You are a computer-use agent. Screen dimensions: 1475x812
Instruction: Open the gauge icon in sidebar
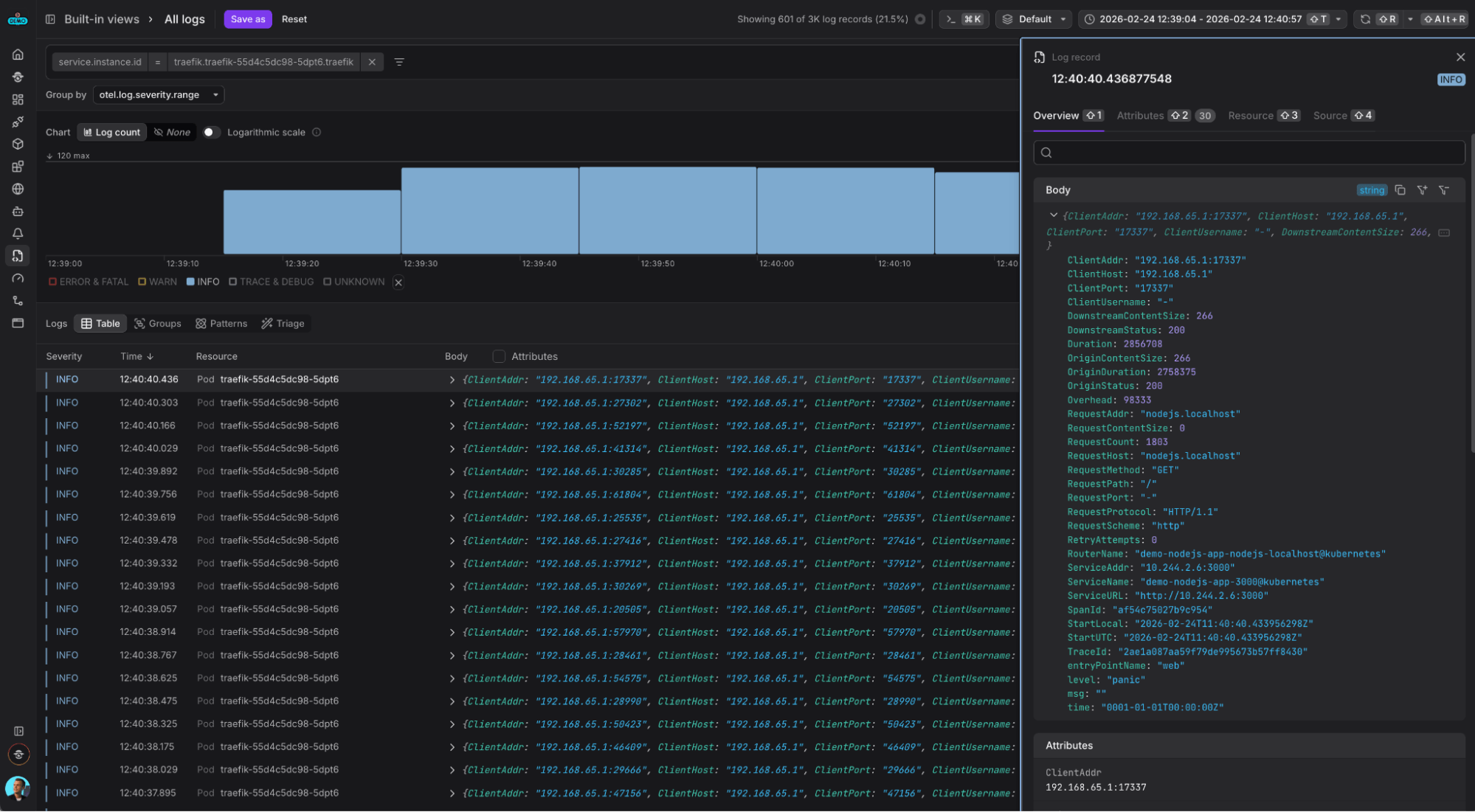coord(18,279)
